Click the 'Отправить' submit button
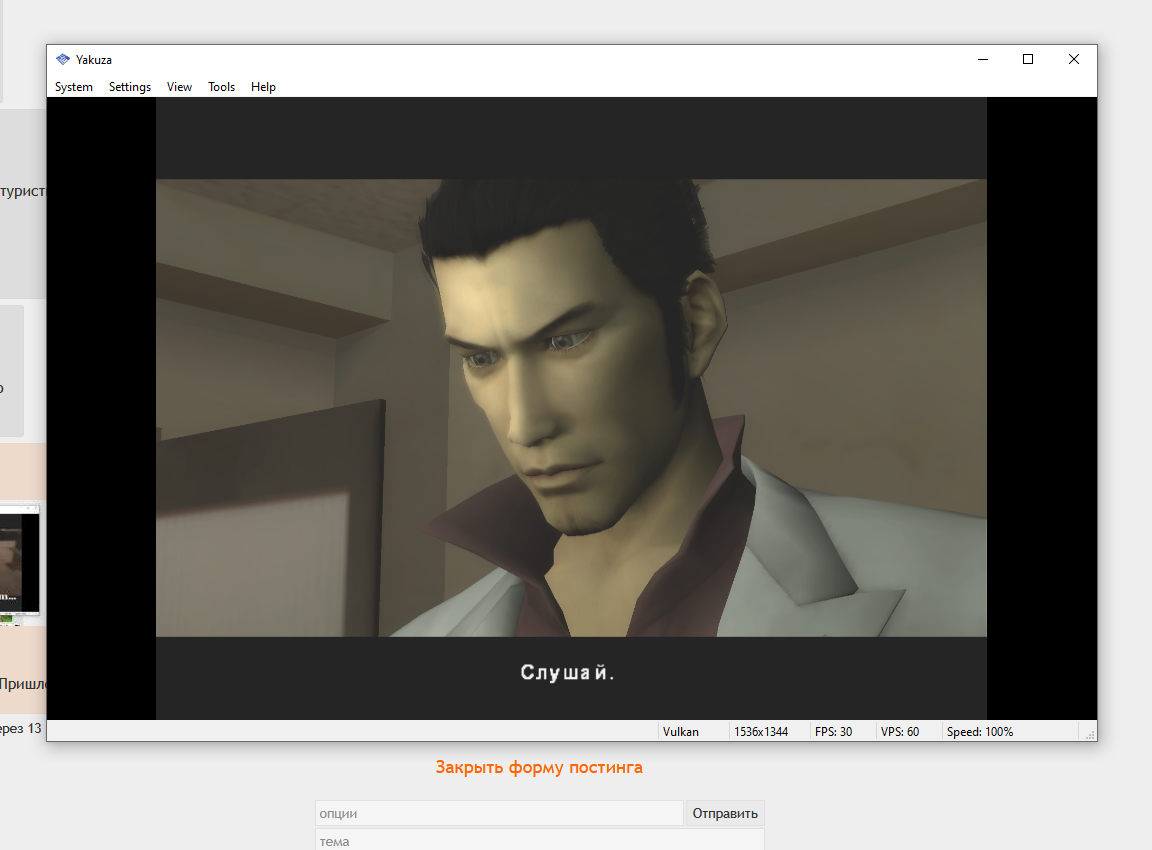The image size is (1152, 850). point(724,813)
